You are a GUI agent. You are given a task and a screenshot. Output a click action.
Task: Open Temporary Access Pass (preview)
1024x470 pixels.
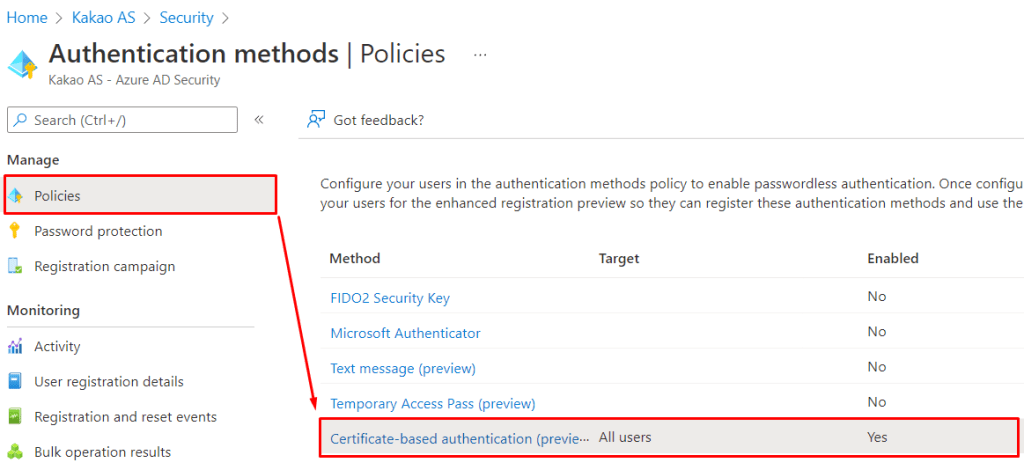point(433,403)
